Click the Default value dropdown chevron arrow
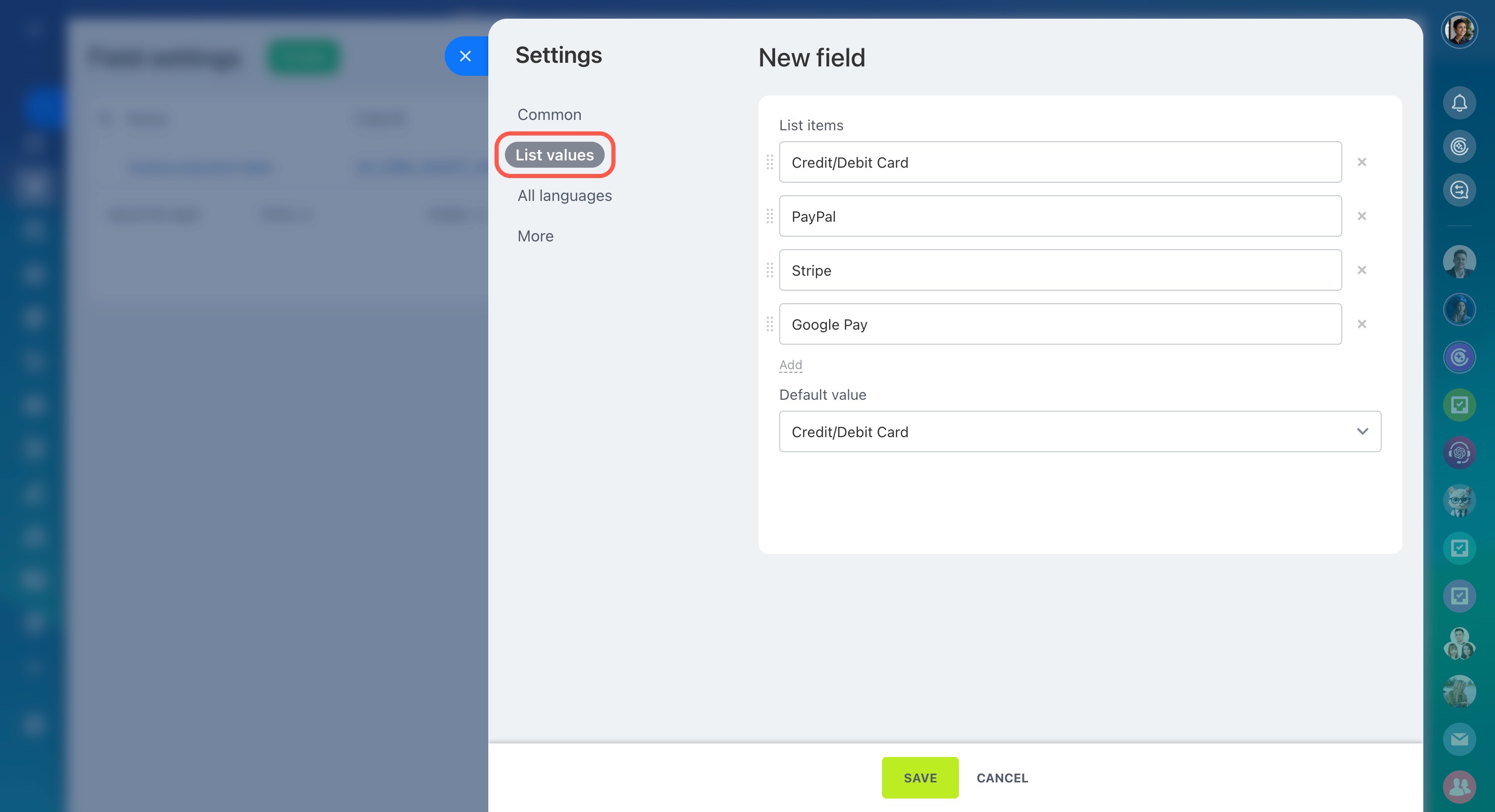The width and height of the screenshot is (1495, 812). click(x=1362, y=431)
